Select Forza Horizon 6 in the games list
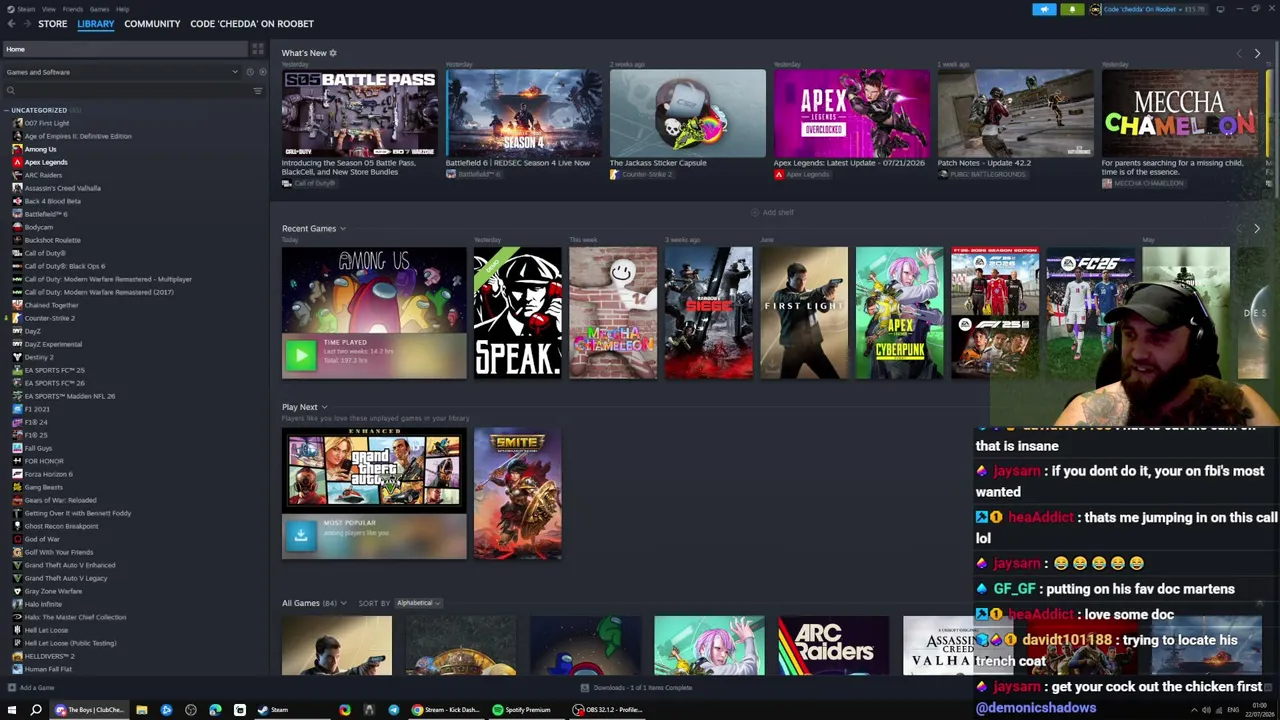This screenshot has height=720, width=1280. [48, 474]
